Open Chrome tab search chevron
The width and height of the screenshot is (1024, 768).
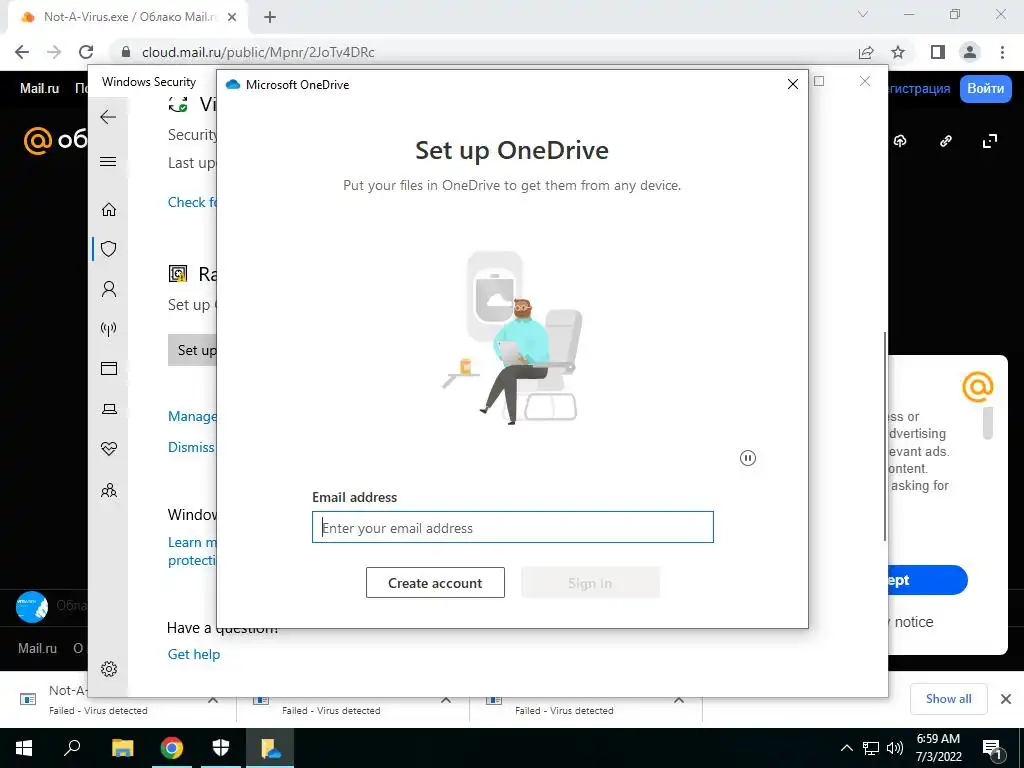(x=863, y=14)
